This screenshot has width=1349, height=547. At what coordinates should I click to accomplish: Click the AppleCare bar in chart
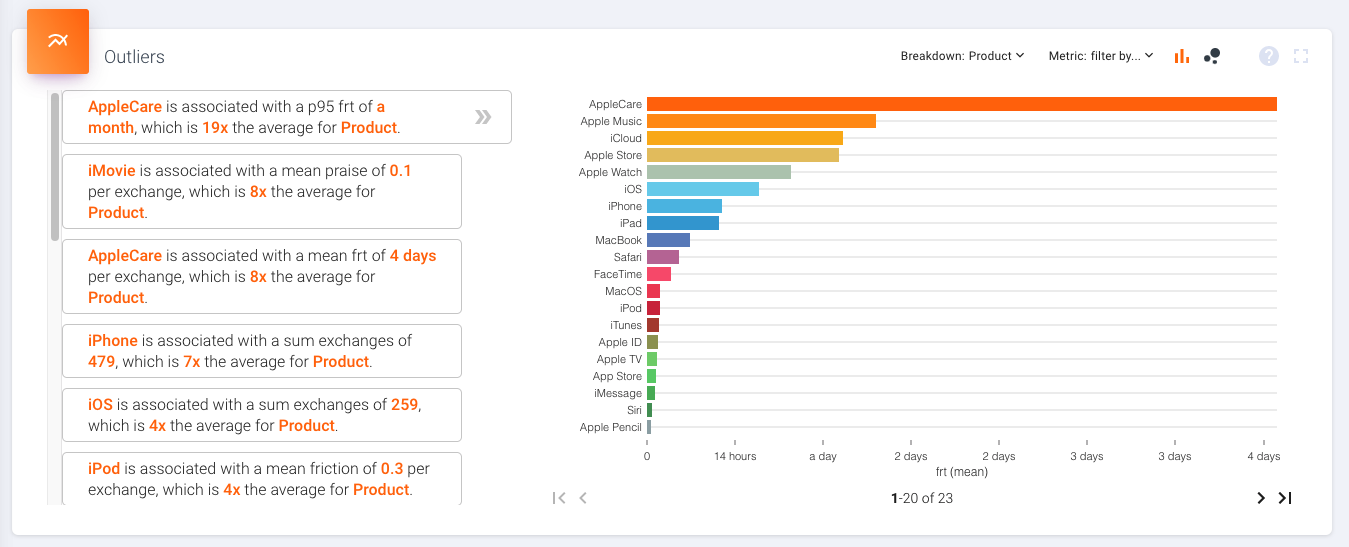pyautogui.click(x=962, y=104)
